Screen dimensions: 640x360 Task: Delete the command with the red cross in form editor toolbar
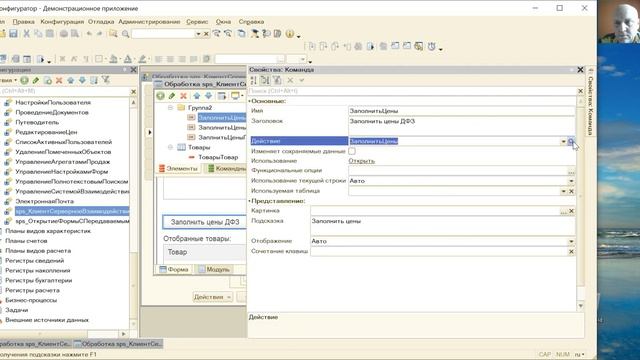(184, 96)
